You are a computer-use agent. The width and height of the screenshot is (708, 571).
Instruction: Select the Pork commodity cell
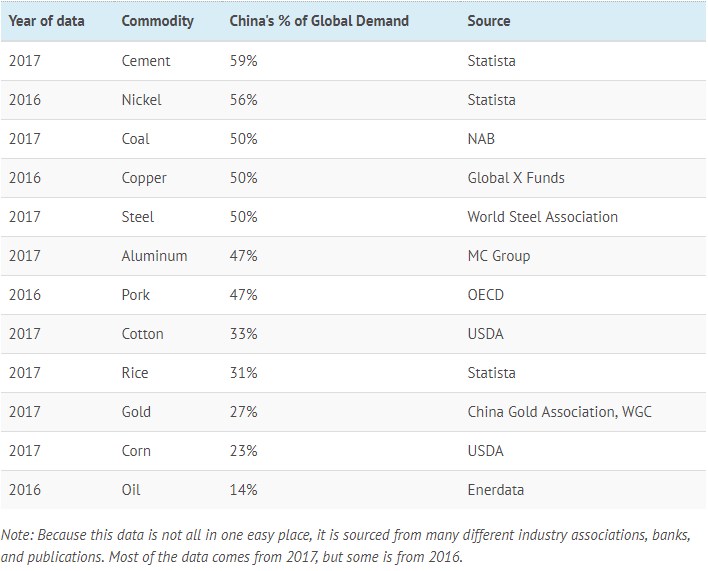(136, 295)
